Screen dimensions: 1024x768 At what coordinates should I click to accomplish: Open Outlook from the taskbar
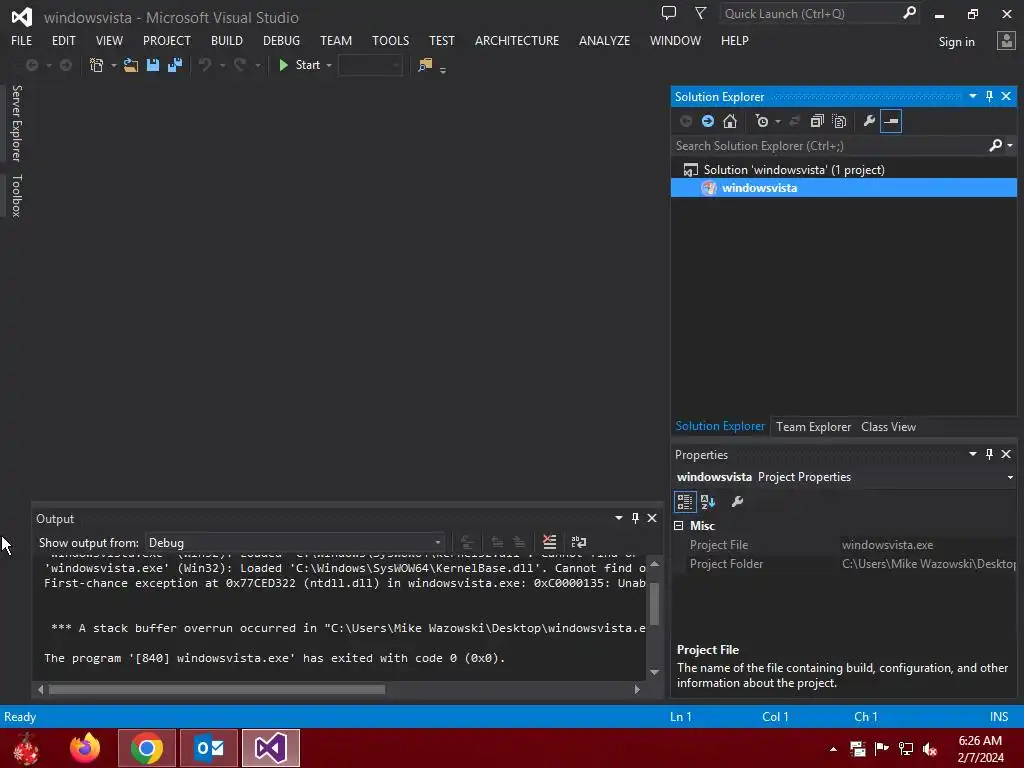[209, 748]
